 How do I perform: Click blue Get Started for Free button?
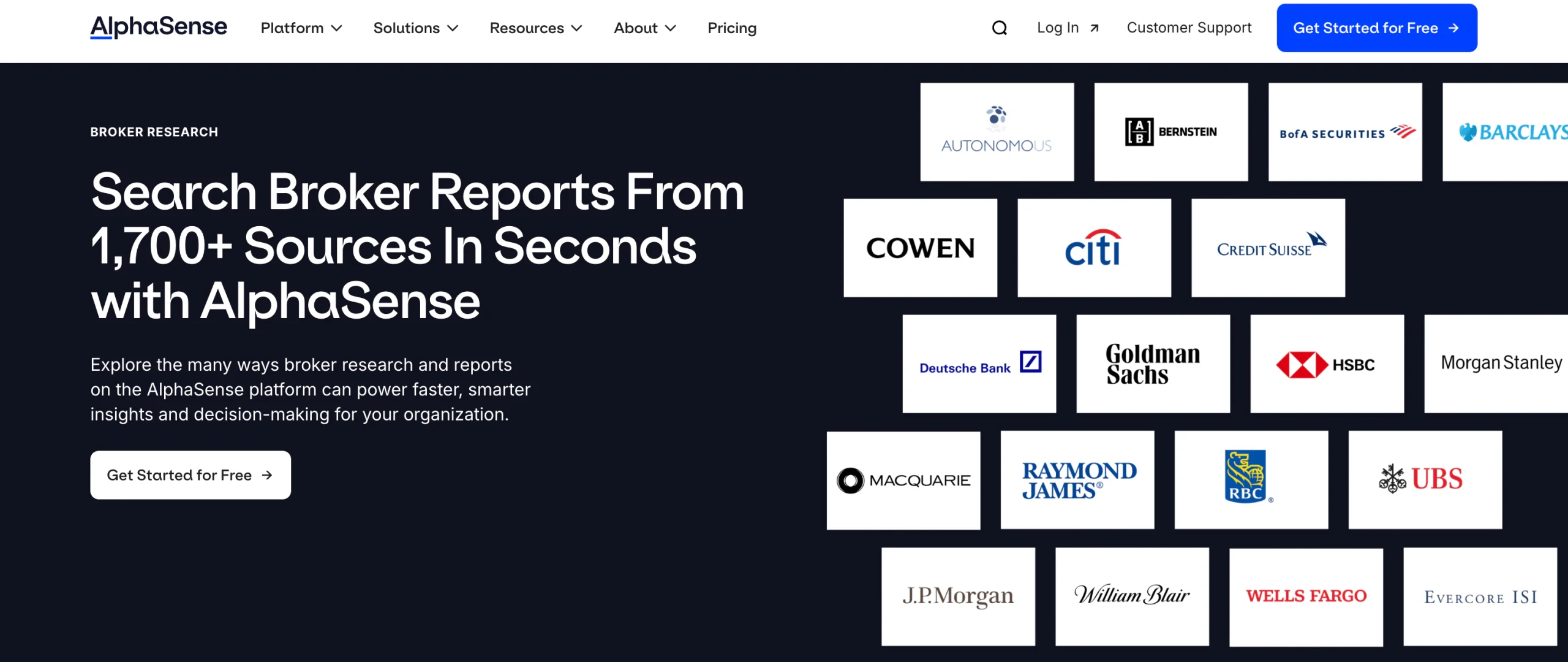click(1376, 28)
